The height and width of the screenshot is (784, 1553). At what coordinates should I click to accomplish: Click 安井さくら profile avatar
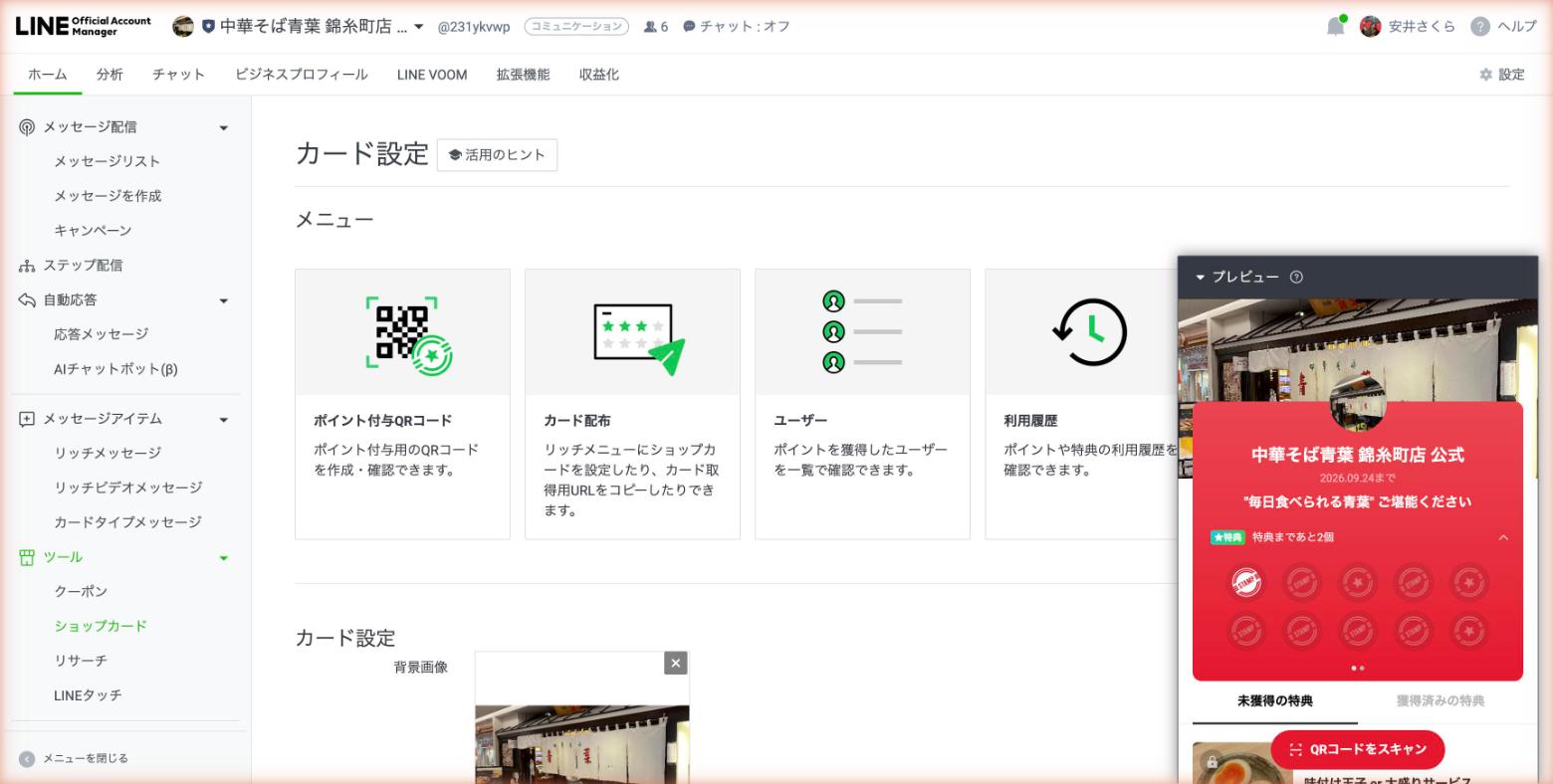tap(1368, 25)
